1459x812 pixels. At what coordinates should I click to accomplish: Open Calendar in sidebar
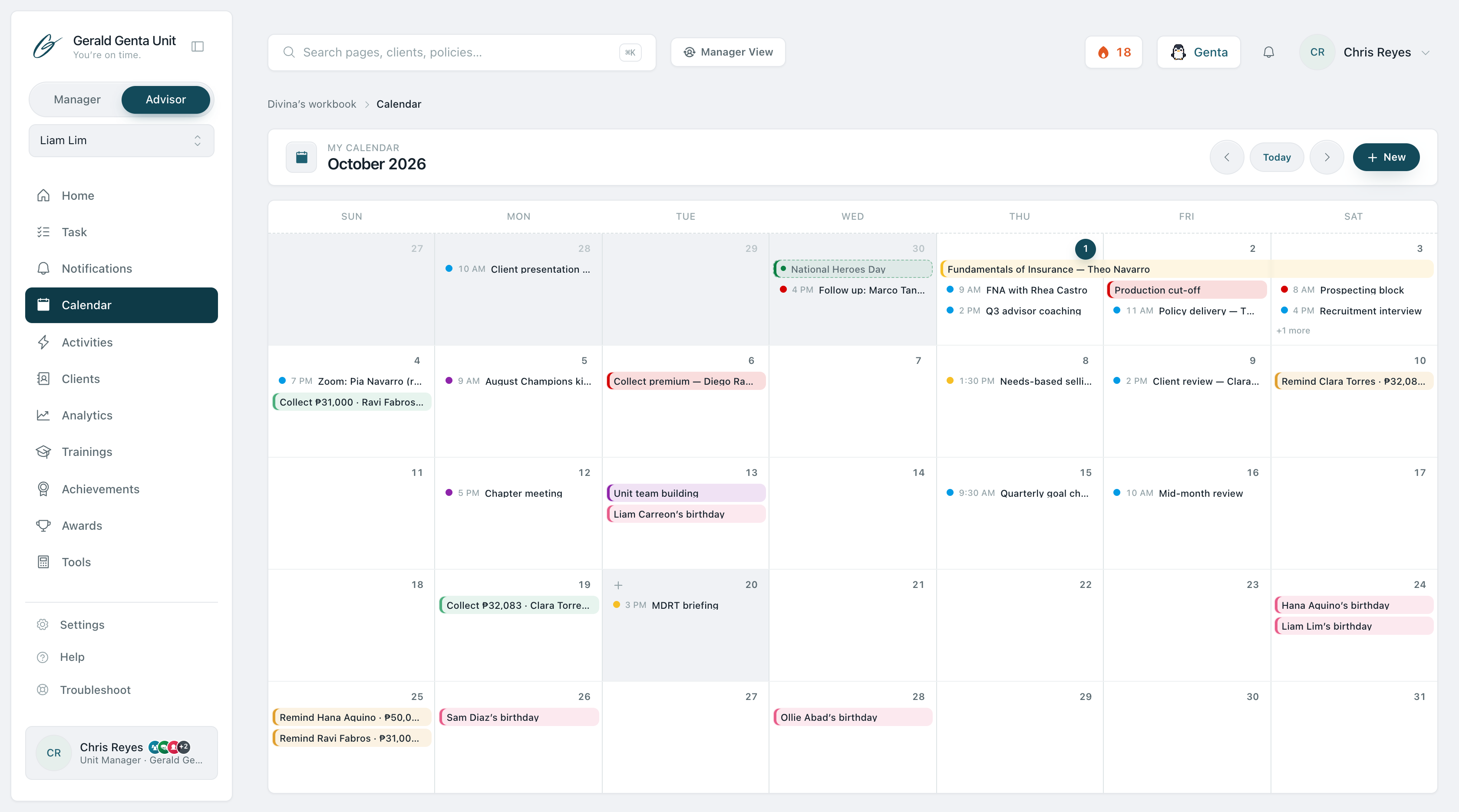(x=121, y=305)
